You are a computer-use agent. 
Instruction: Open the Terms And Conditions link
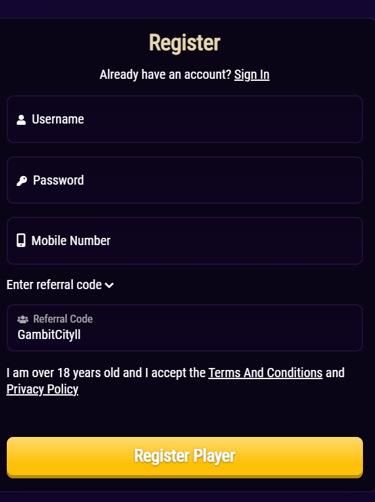pyautogui.click(x=265, y=373)
